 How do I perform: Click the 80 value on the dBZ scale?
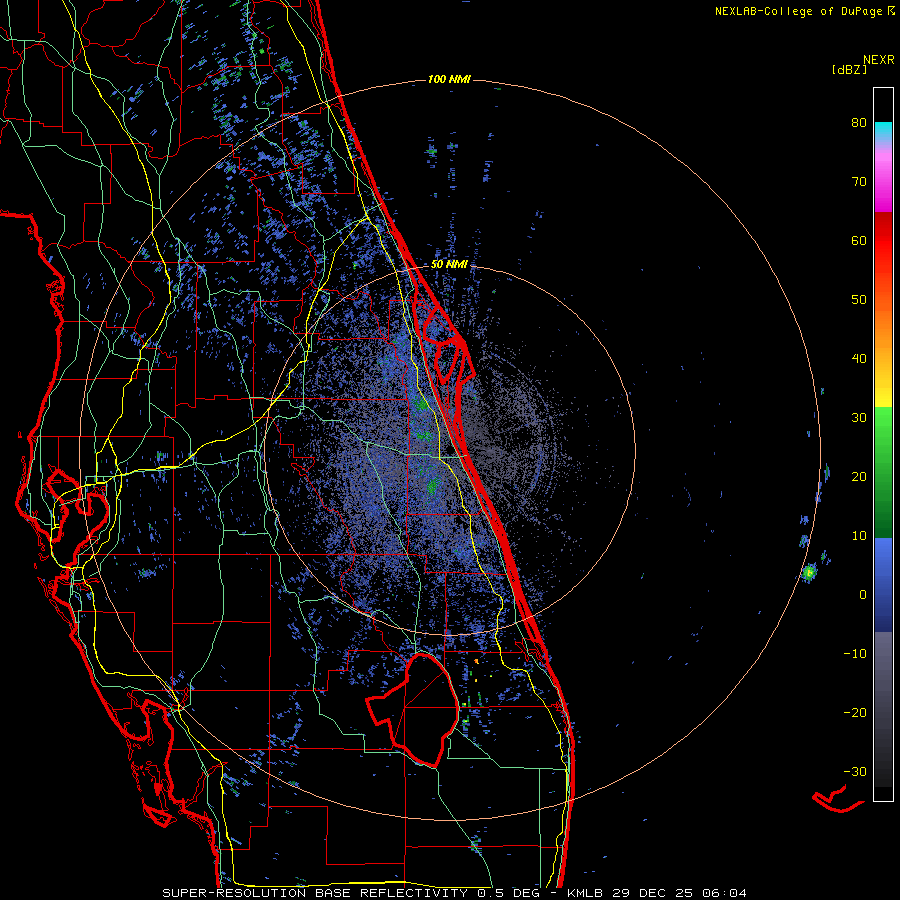point(859,122)
